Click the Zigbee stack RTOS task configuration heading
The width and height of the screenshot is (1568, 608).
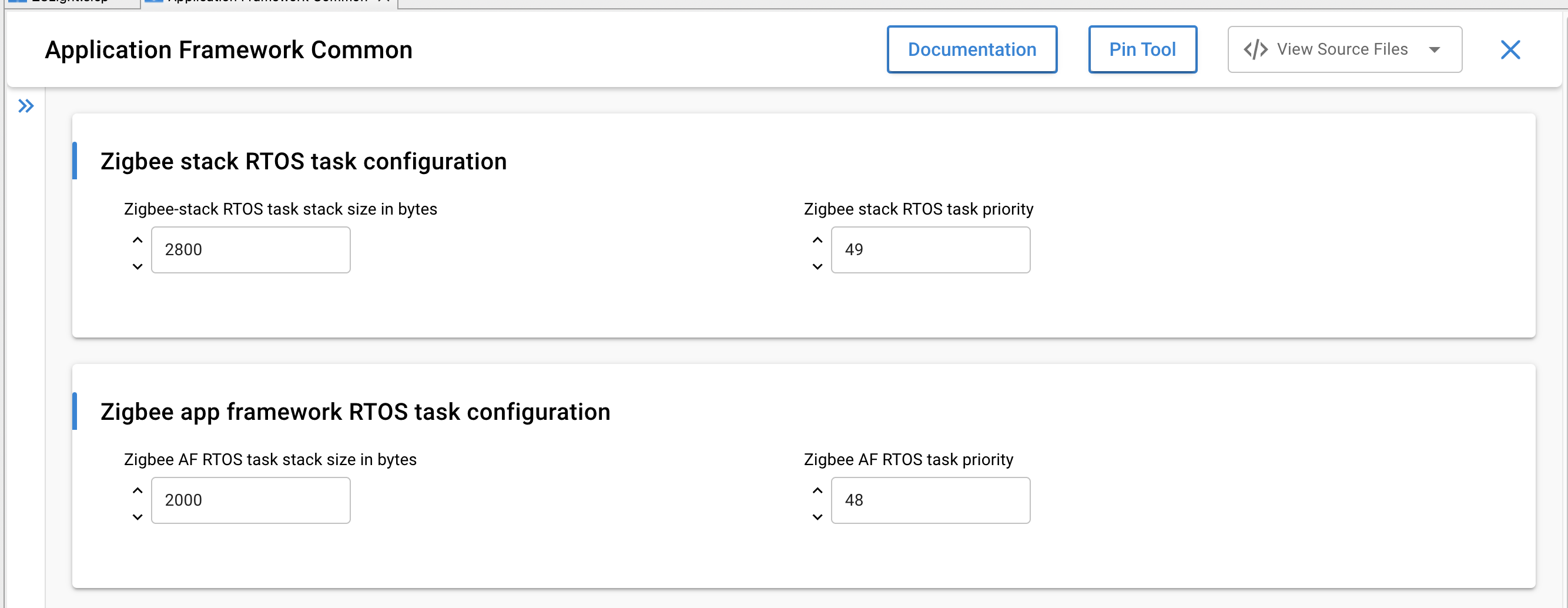point(303,162)
